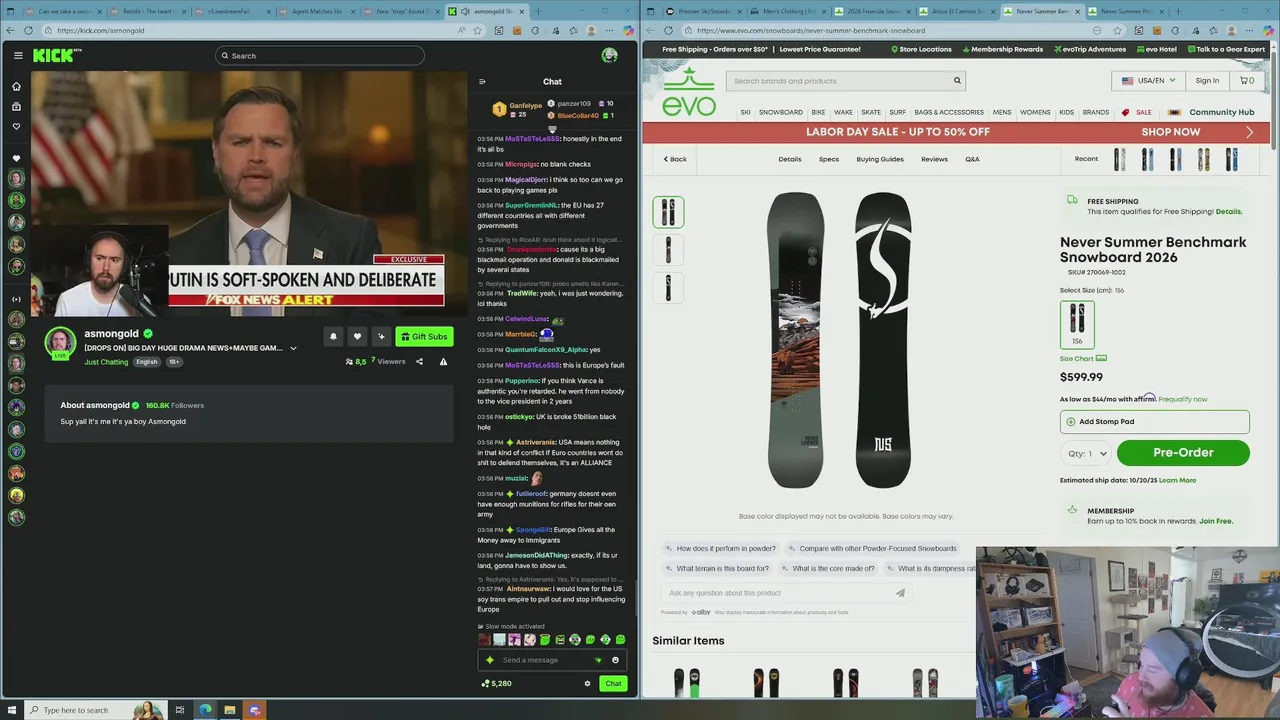1280x720 pixels.
Task: Open the Size Chart link
Action: (x=1083, y=358)
